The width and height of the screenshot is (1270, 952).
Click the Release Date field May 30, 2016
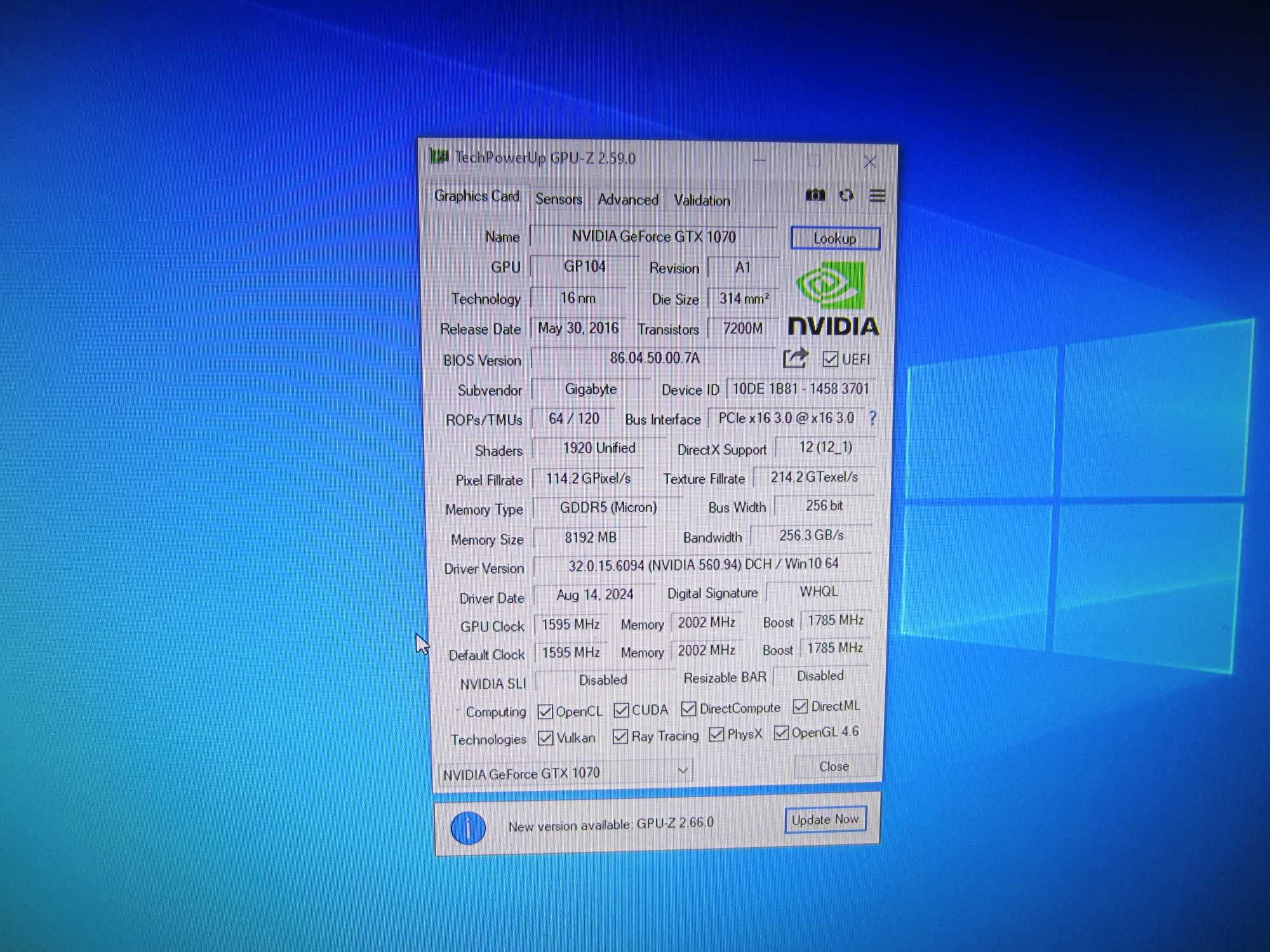pos(578,328)
